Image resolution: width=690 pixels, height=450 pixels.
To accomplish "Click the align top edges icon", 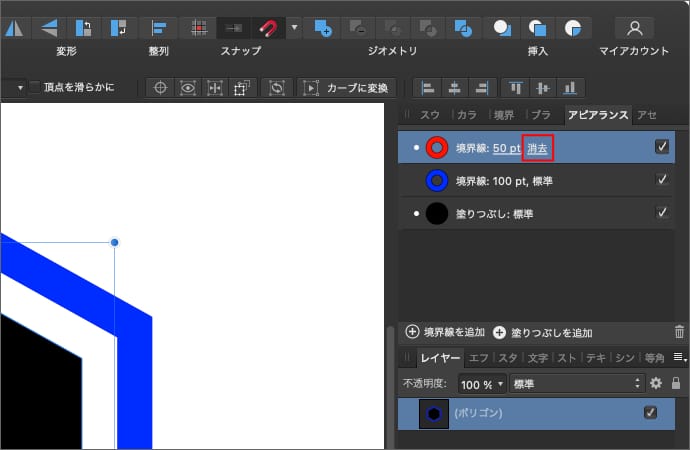I will pyautogui.click(x=515, y=88).
